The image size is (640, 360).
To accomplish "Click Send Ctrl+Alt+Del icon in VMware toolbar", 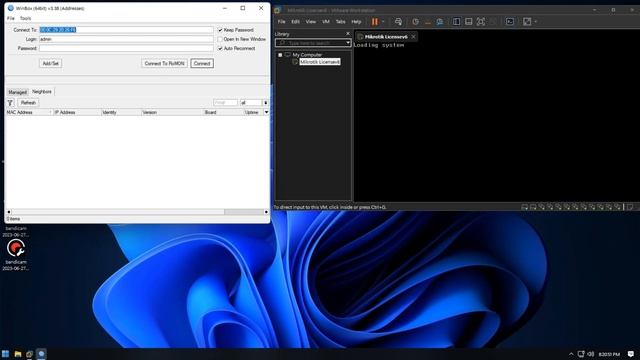I will 398,22.
